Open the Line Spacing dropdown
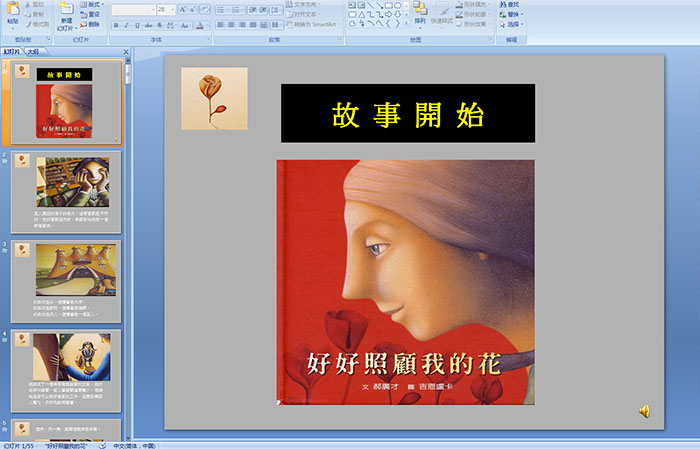700x449 pixels. [276, 9]
